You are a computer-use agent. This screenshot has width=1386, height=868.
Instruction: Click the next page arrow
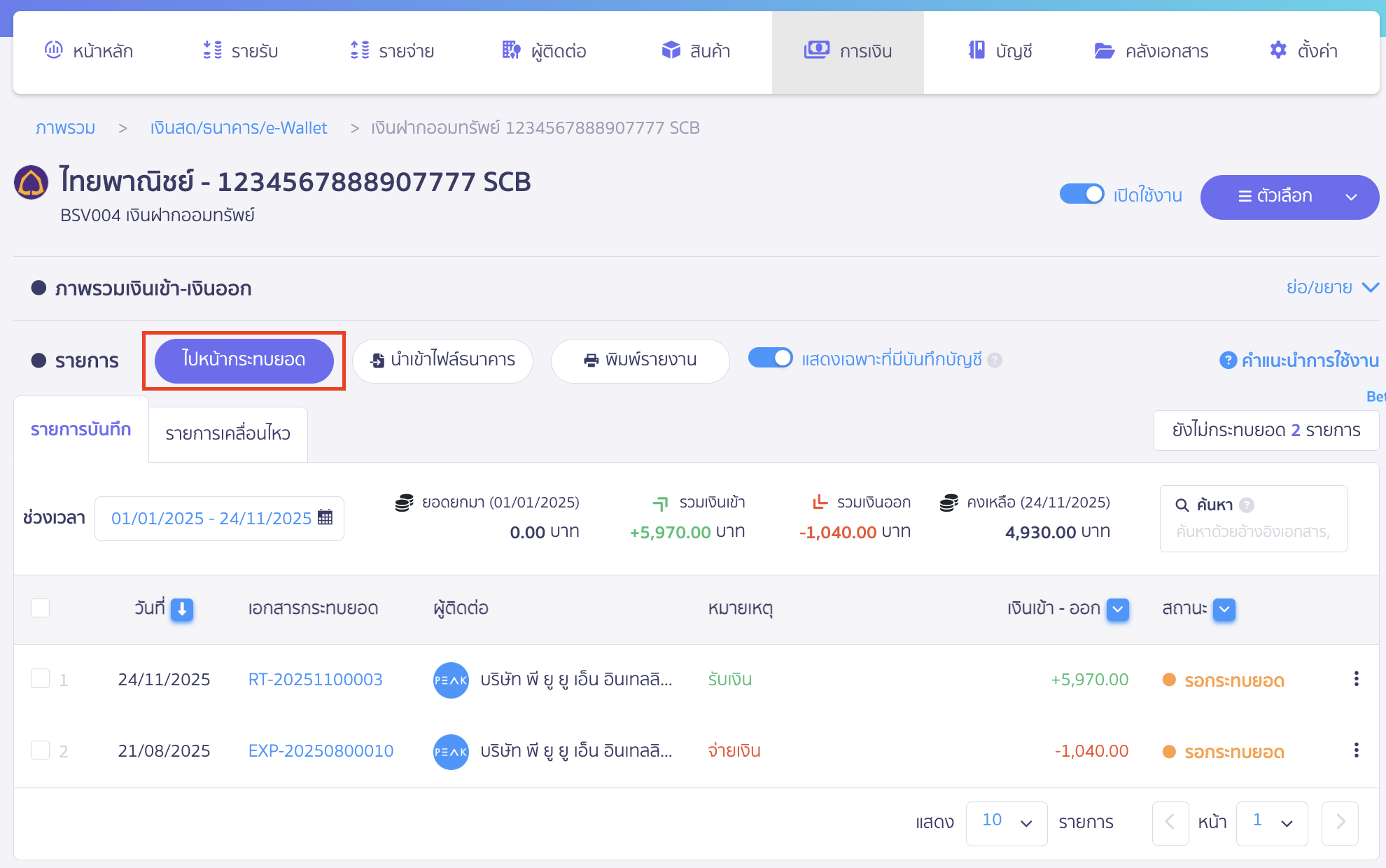tap(1340, 822)
